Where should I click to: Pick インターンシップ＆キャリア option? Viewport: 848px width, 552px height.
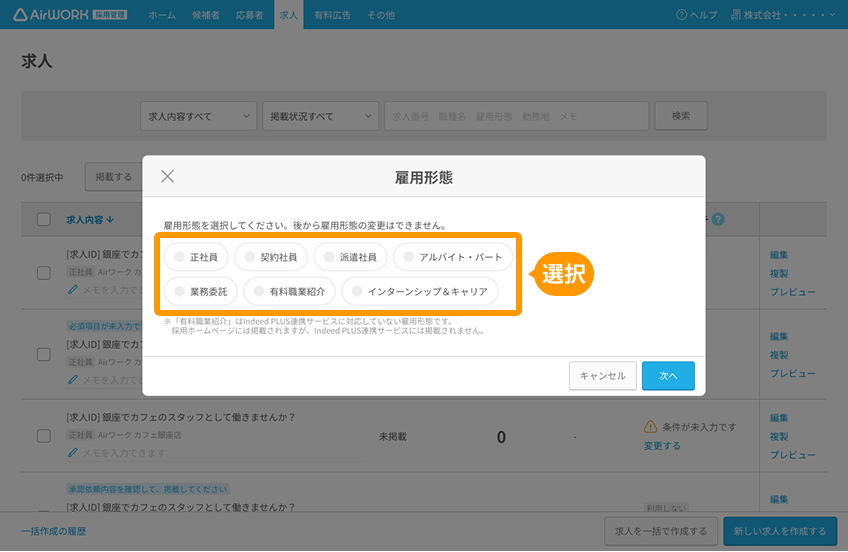coord(420,292)
